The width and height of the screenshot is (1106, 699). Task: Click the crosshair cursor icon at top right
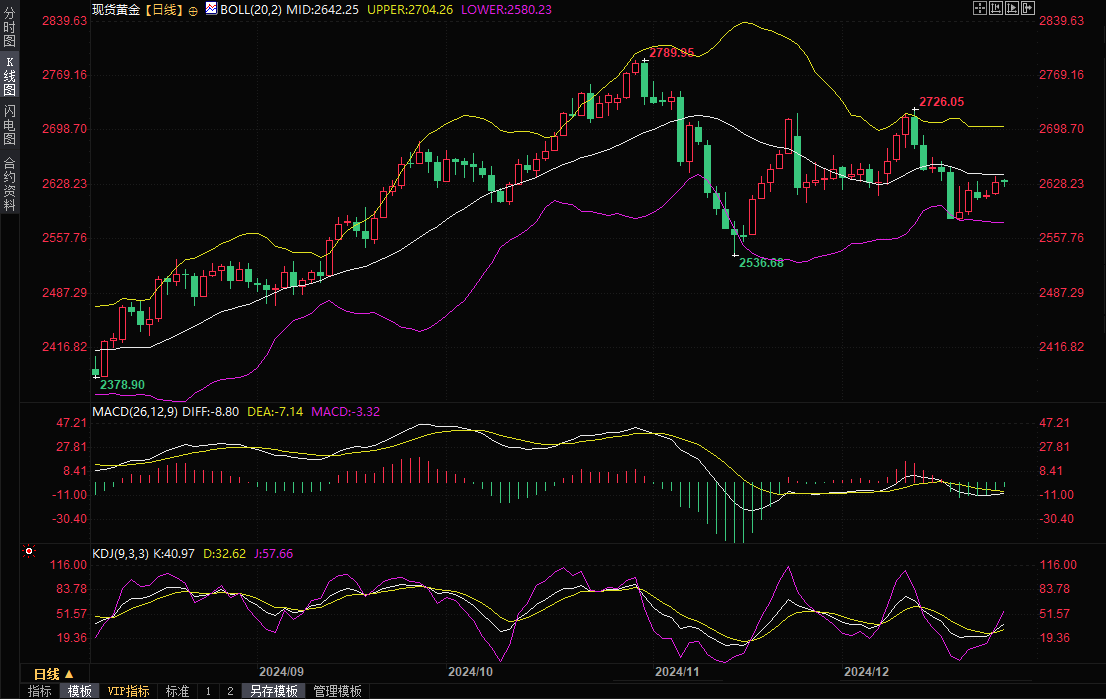point(980,8)
